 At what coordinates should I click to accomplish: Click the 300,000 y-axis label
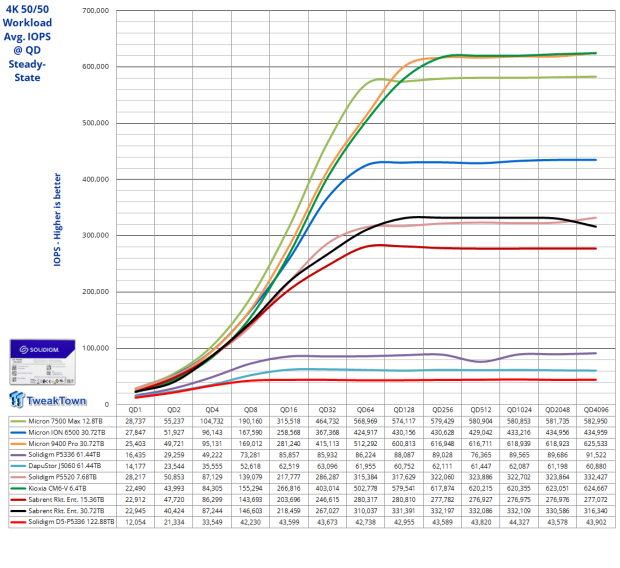tap(95, 235)
